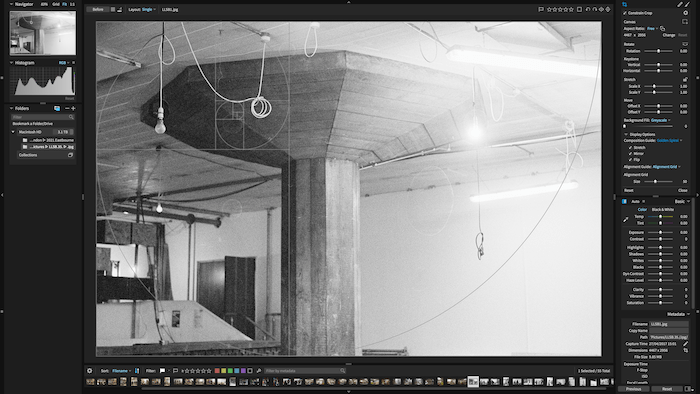This screenshot has width=700, height=394.
Task: Click the flag icon above the image
Action: 541,9
